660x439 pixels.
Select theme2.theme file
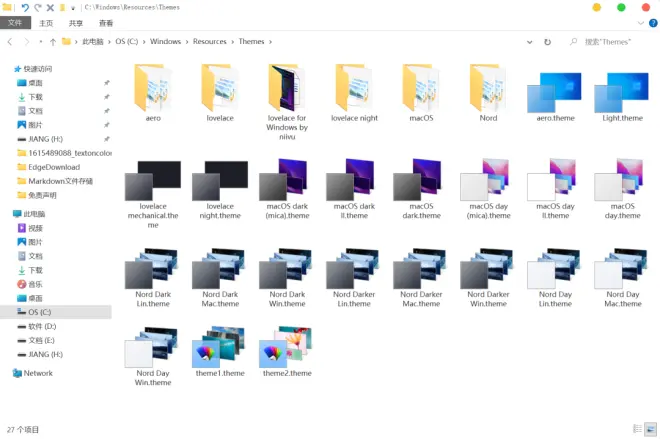point(287,352)
